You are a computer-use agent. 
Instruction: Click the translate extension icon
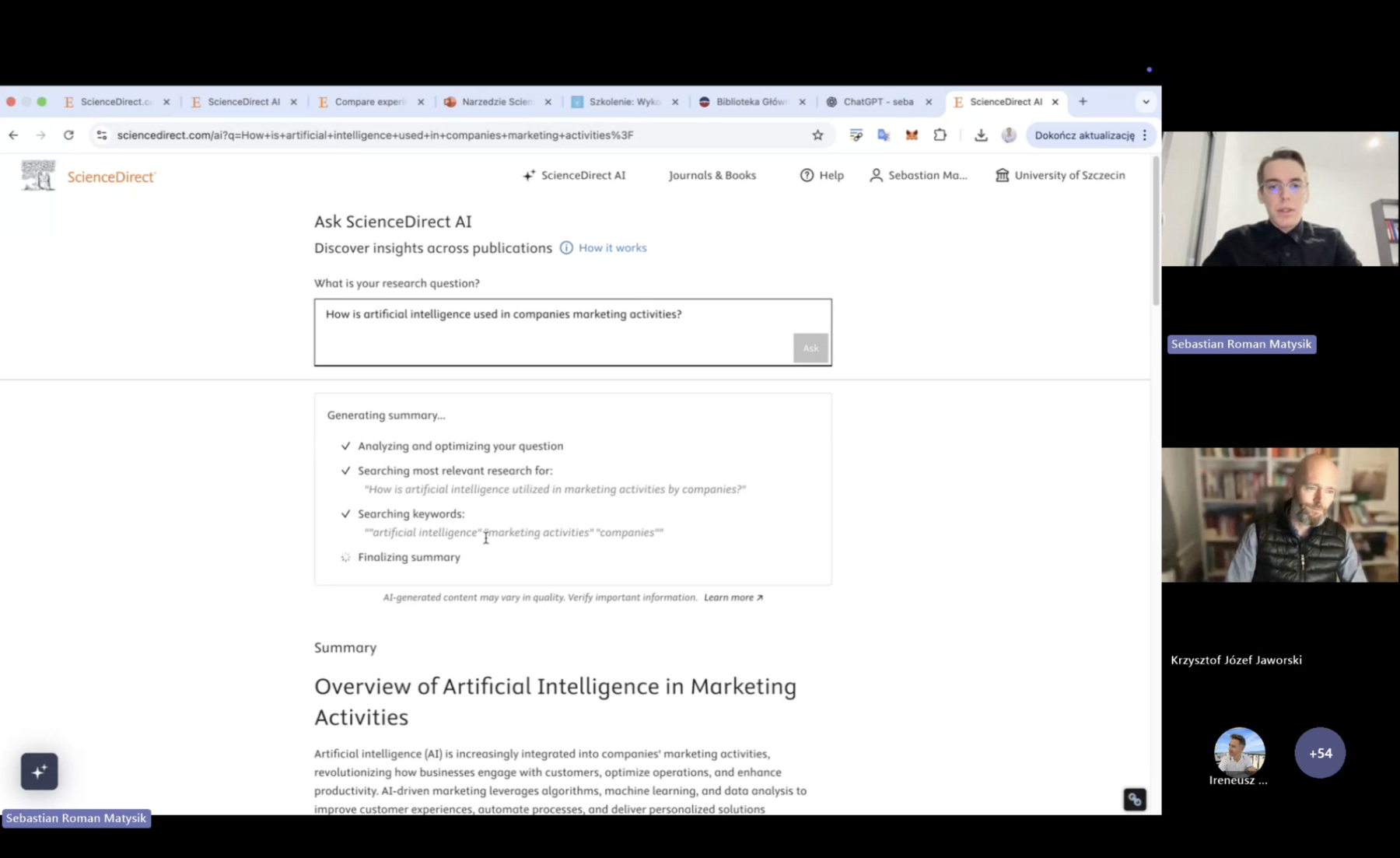884,135
